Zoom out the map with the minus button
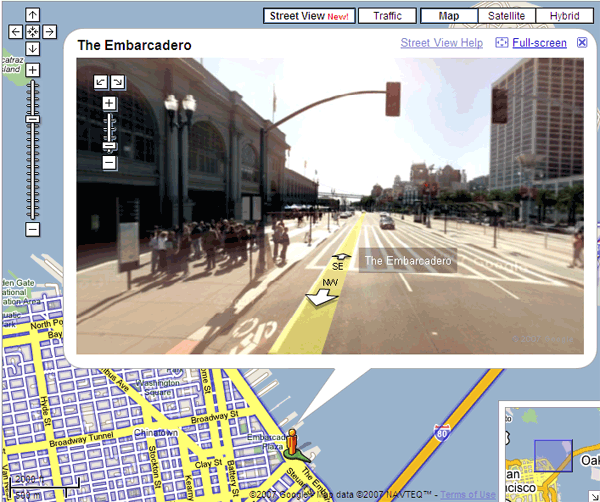600x502 pixels. 33,230
